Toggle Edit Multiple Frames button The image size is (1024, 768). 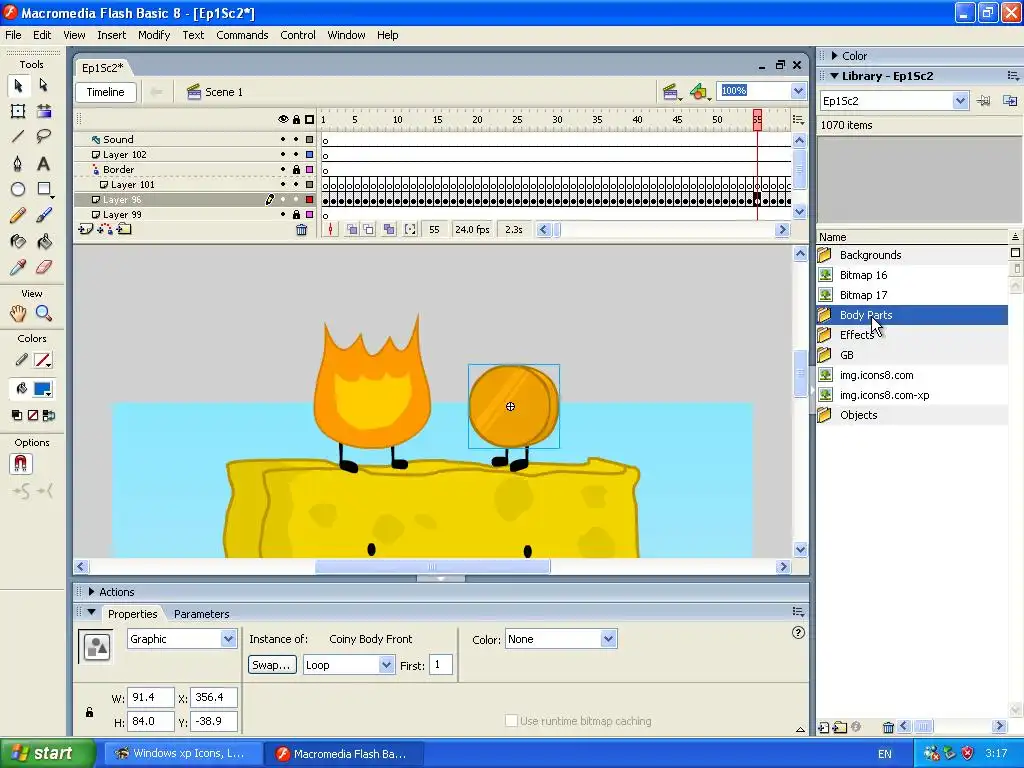[389, 230]
